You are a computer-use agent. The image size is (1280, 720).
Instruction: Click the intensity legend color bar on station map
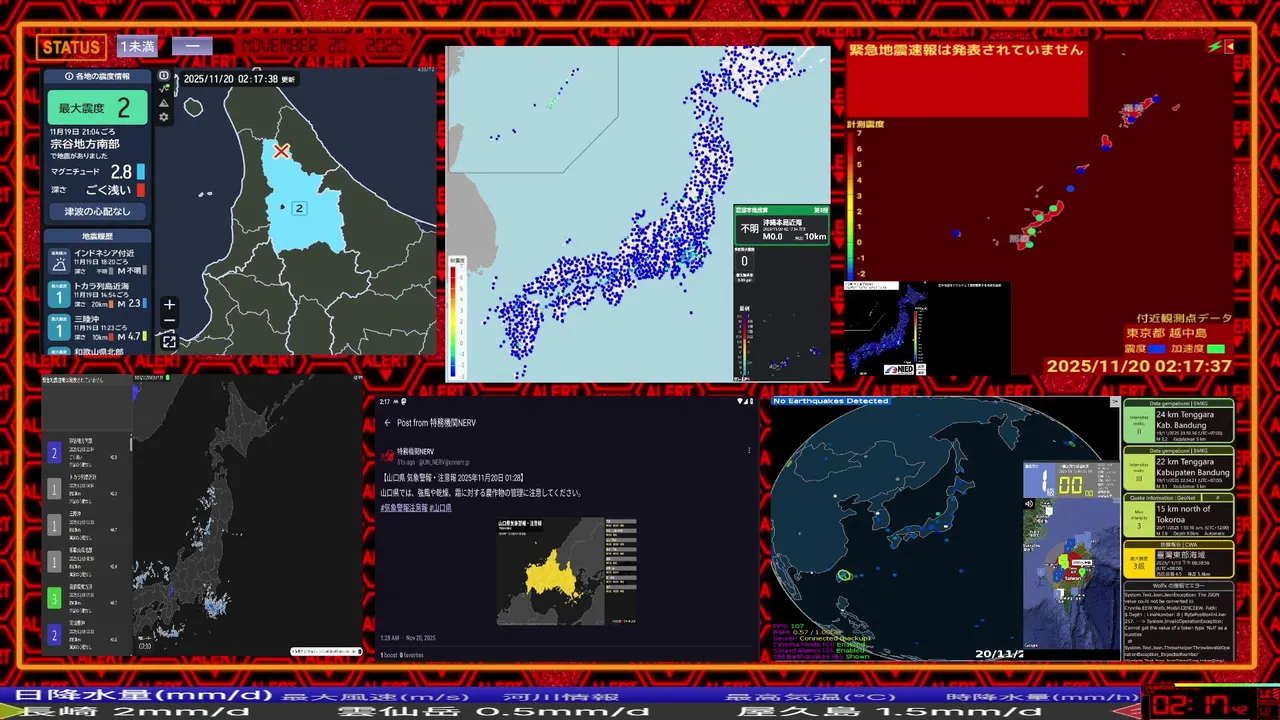click(x=453, y=320)
